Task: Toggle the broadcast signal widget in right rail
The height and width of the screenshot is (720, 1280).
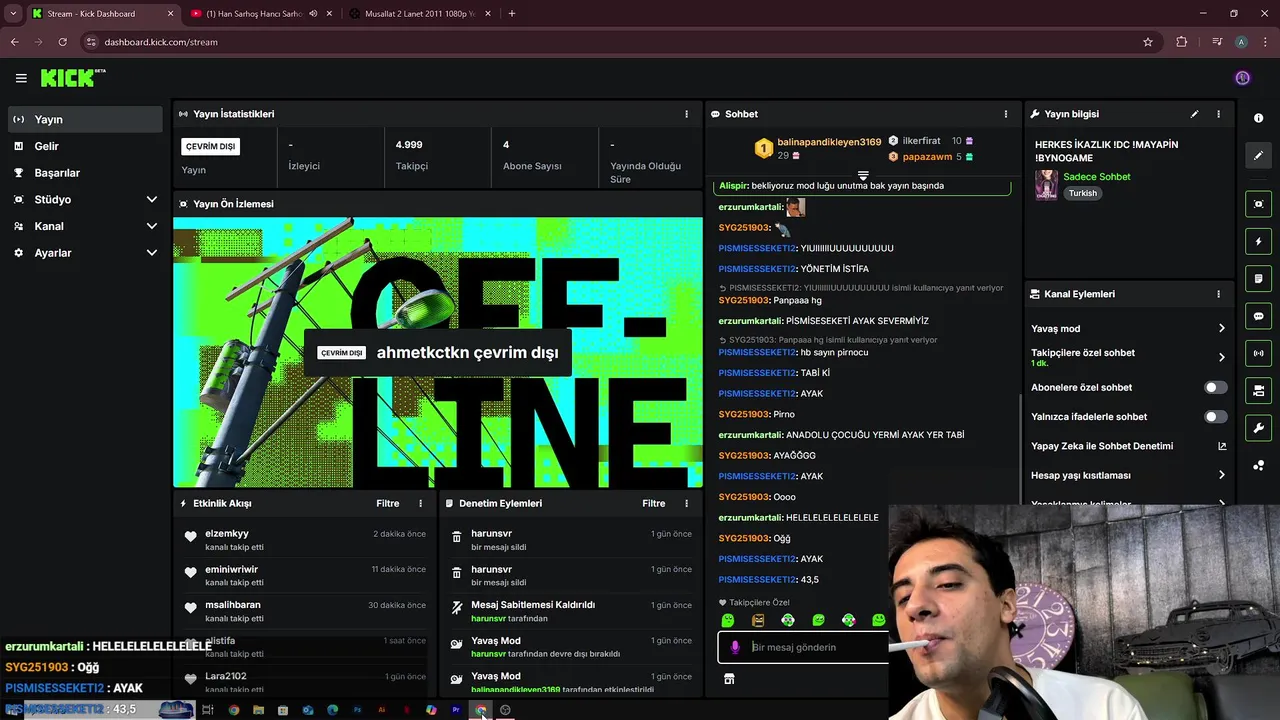Action: point(1258,353)
